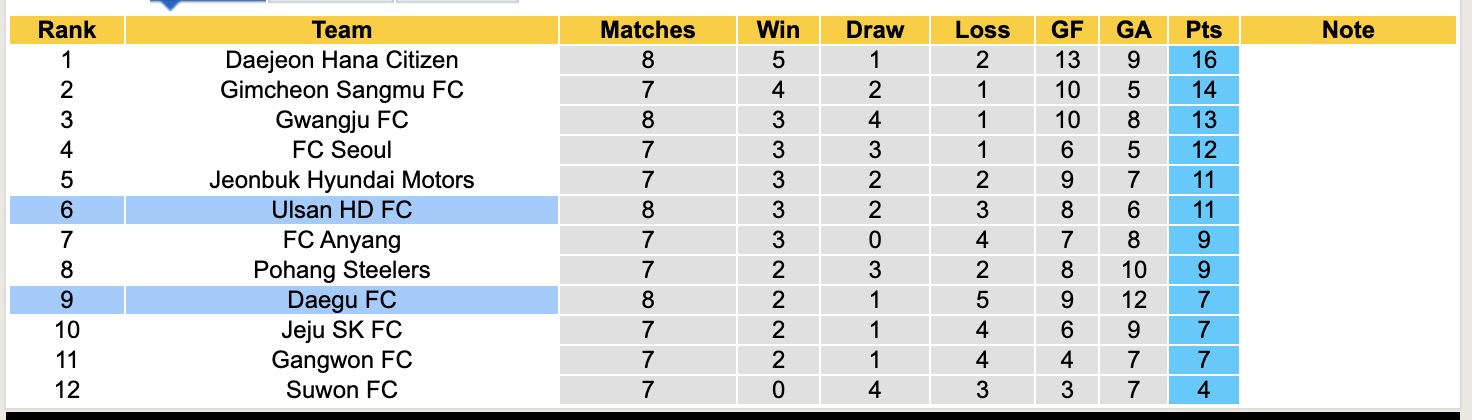The width and height of the screenshot is (1472, 420).
Task: Open Gimcheon Sangmu FC team page
Action: point(341,90)
